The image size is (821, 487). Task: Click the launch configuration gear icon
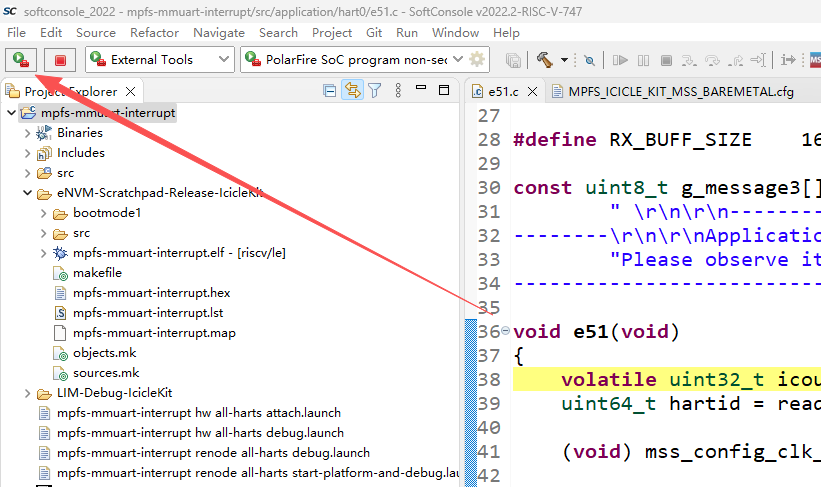click(x=477, y=59)
